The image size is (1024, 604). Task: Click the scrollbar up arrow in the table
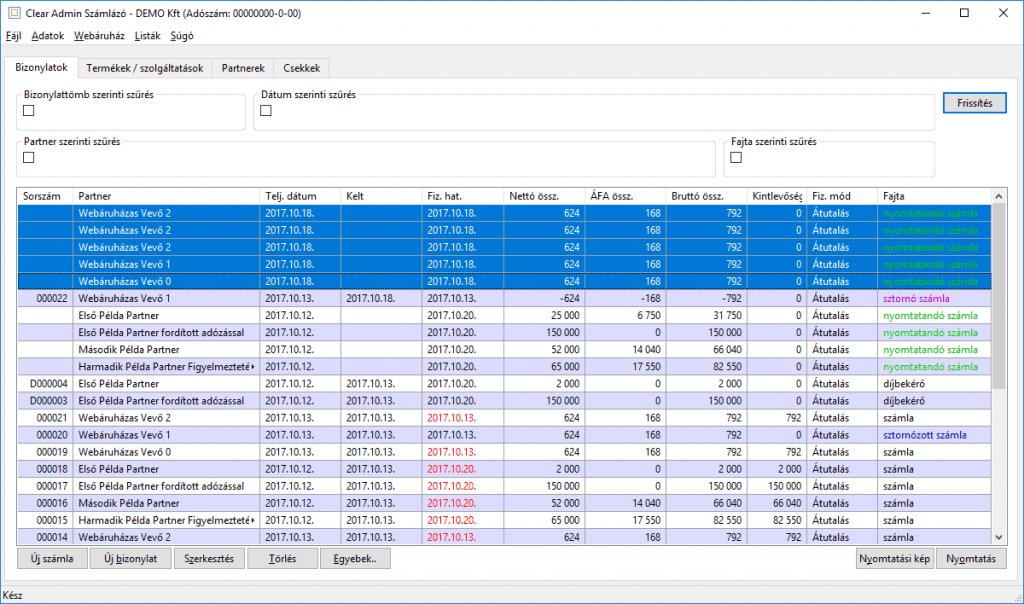coord(999,196)
